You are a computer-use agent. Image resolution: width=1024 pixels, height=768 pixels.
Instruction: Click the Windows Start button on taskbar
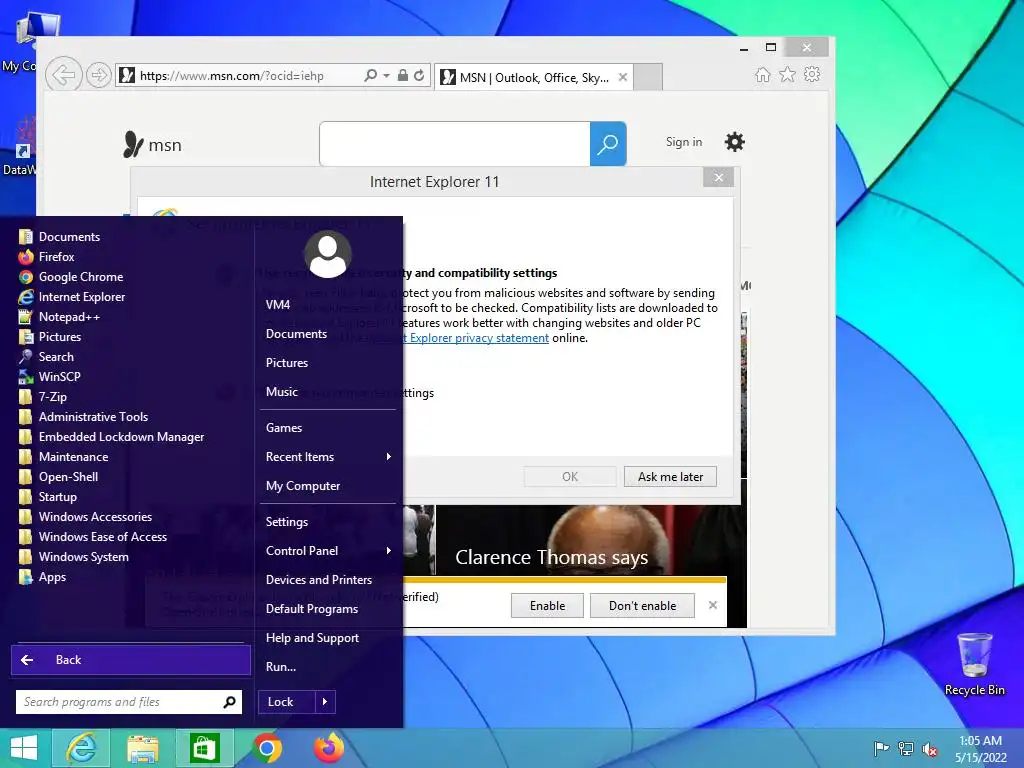24,748
